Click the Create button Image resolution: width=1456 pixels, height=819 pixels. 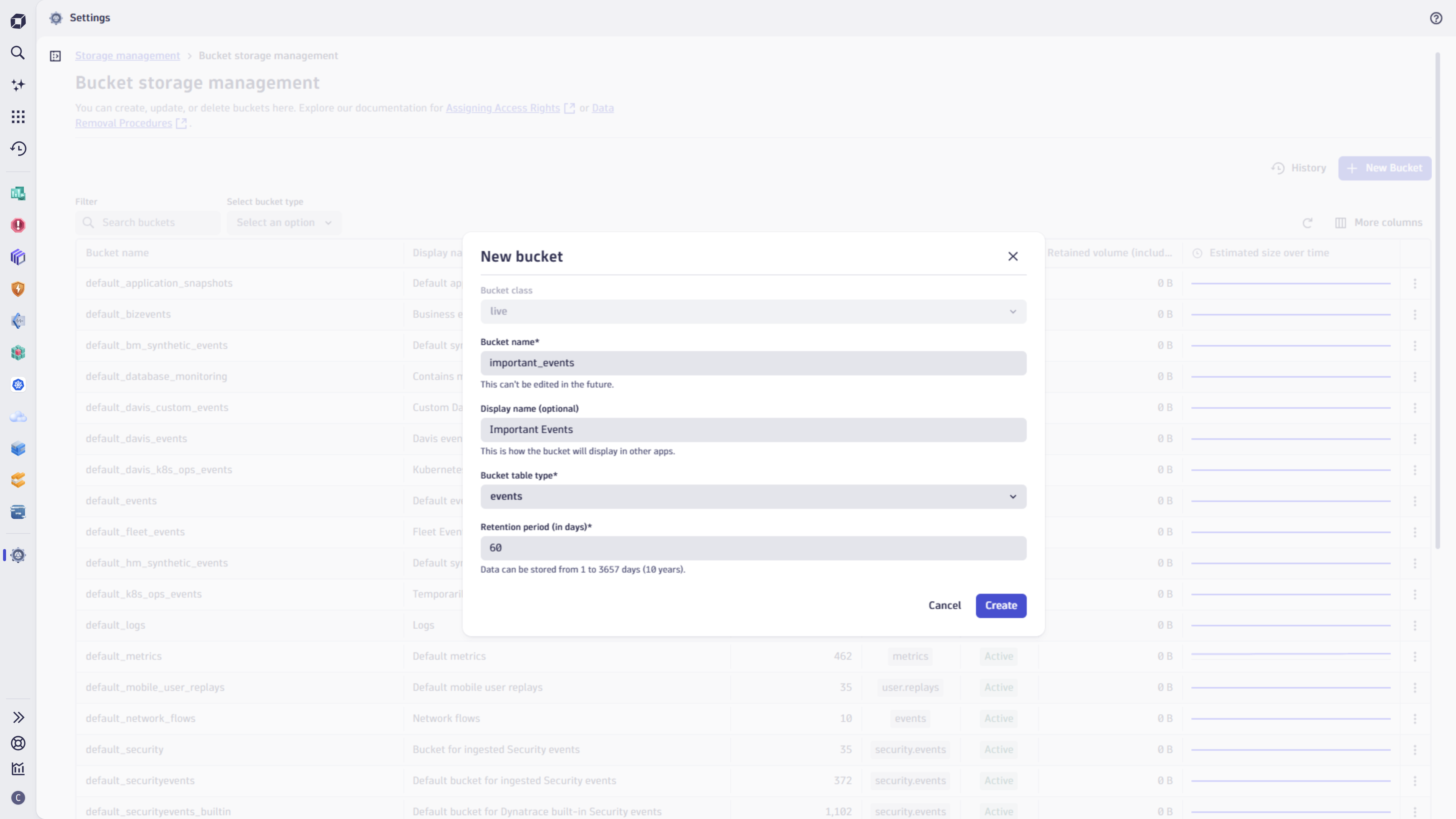(x=1001, y=606)
